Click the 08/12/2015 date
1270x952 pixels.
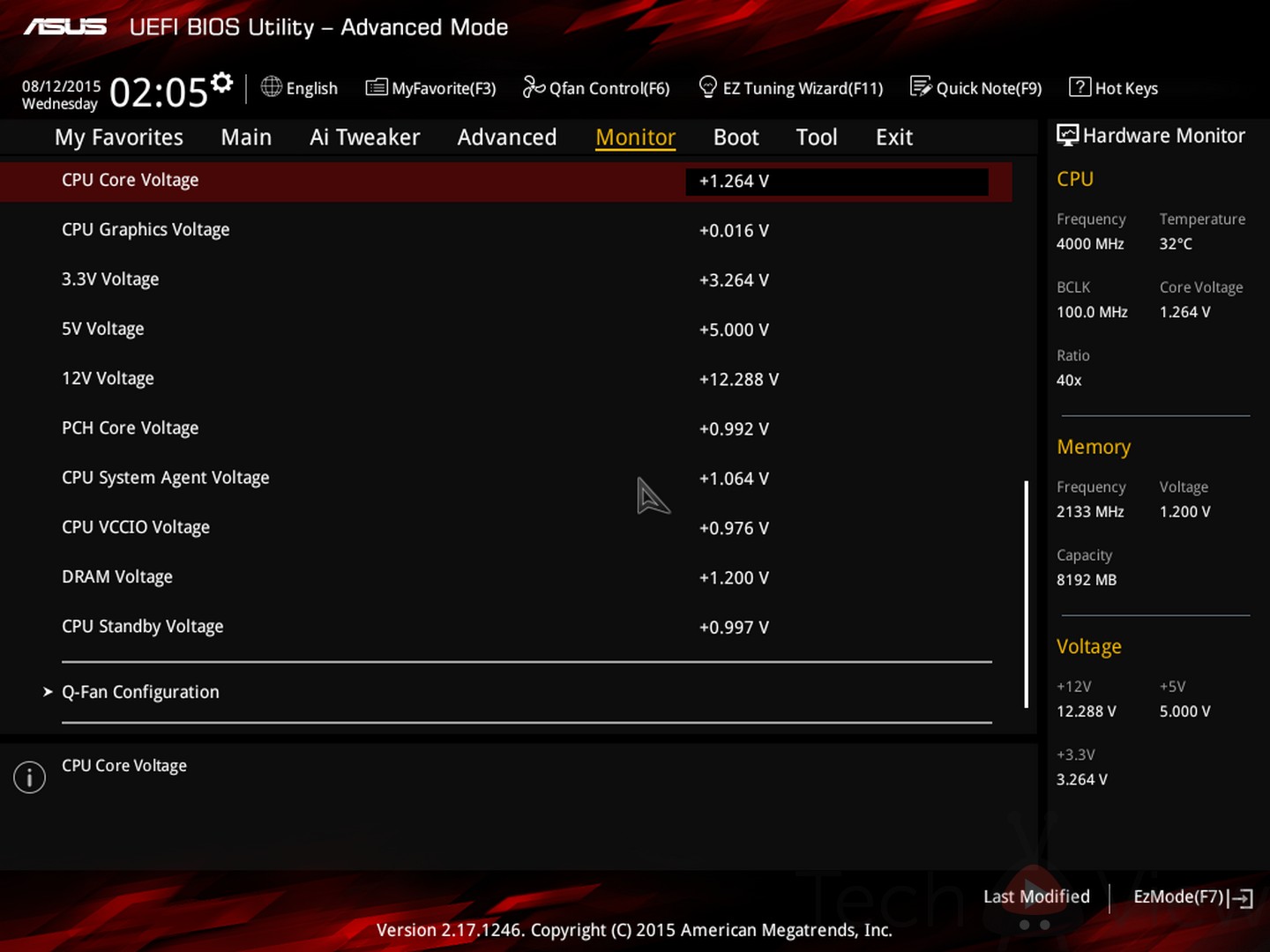click(62, 86)
